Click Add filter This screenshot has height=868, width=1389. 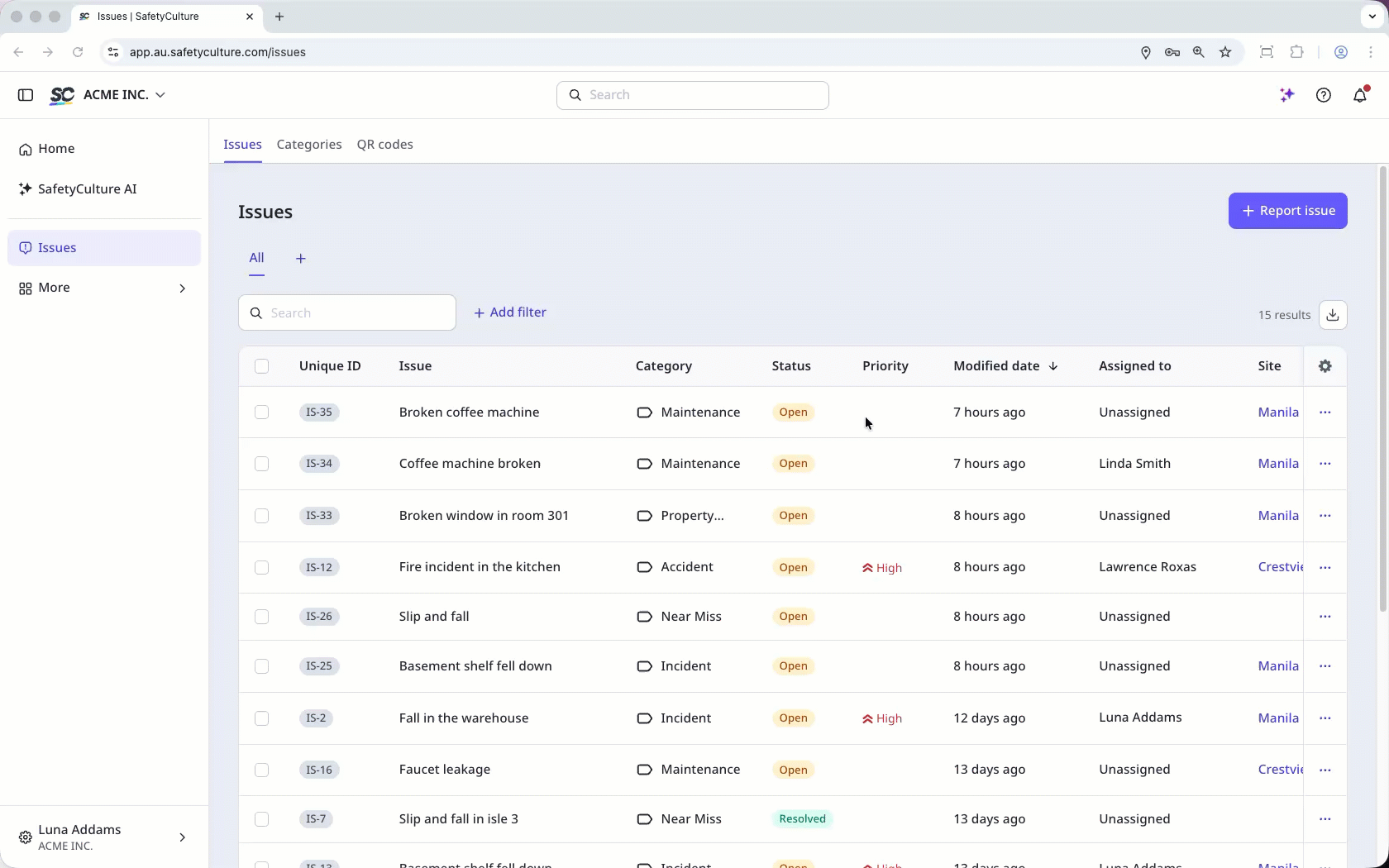pos(510,312)
